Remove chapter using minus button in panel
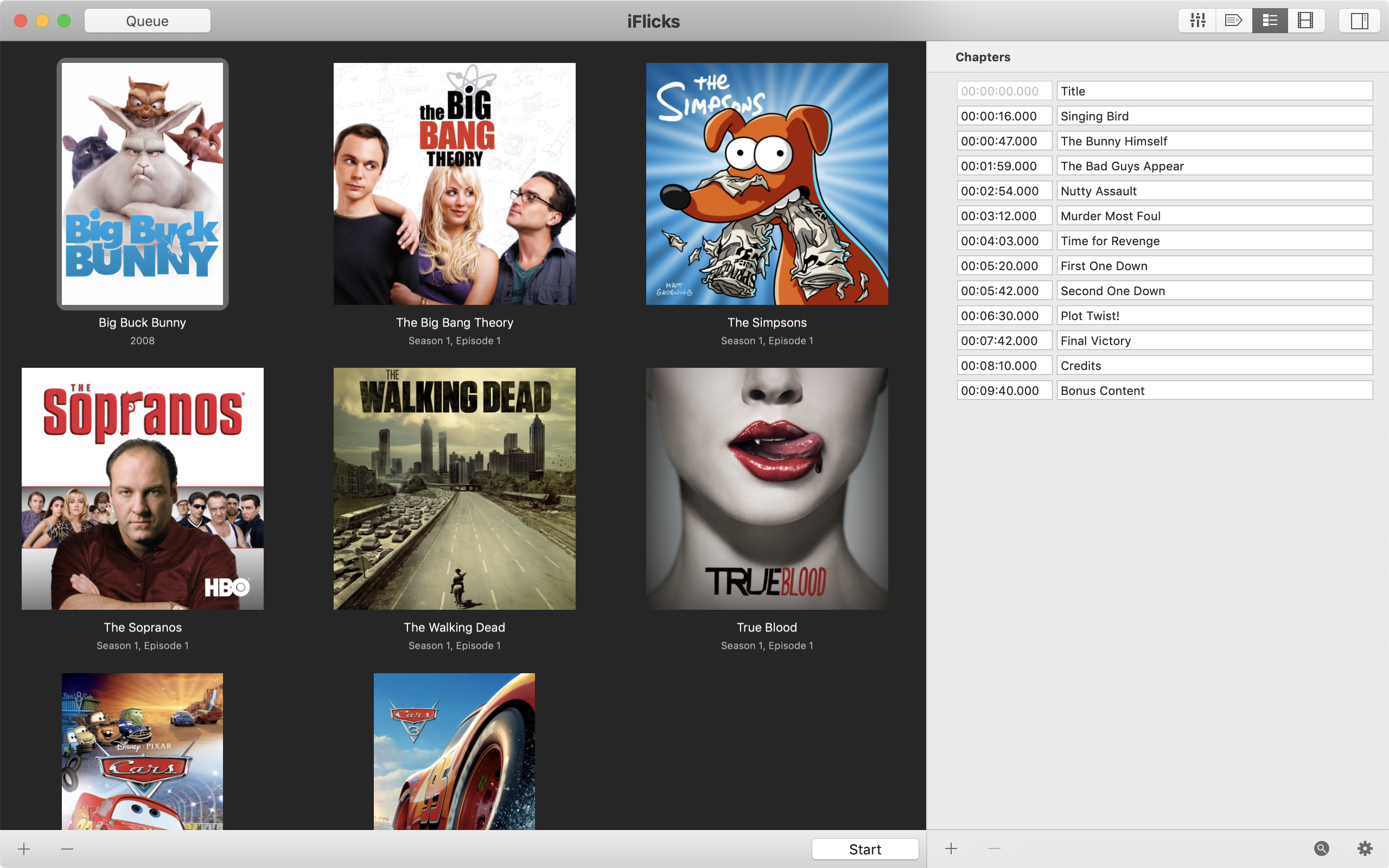Screen dimensions: 1389x868 (994, 848)
